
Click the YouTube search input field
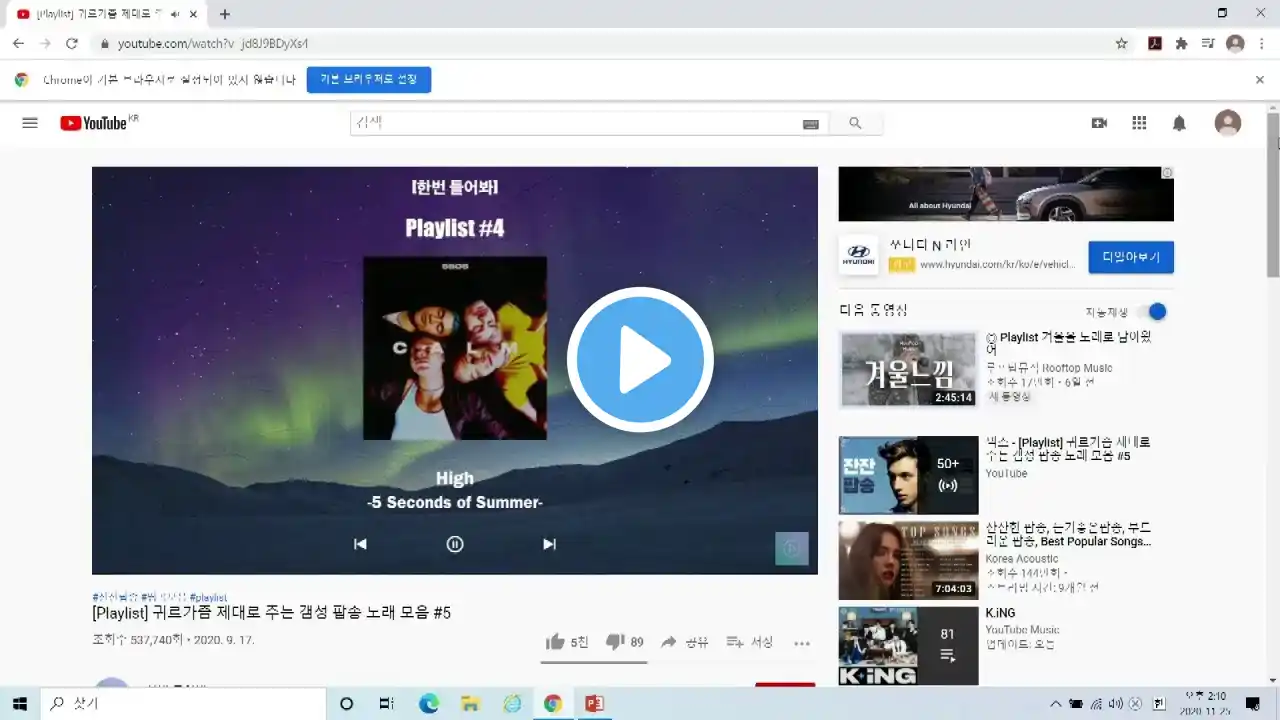pos(575,123)
